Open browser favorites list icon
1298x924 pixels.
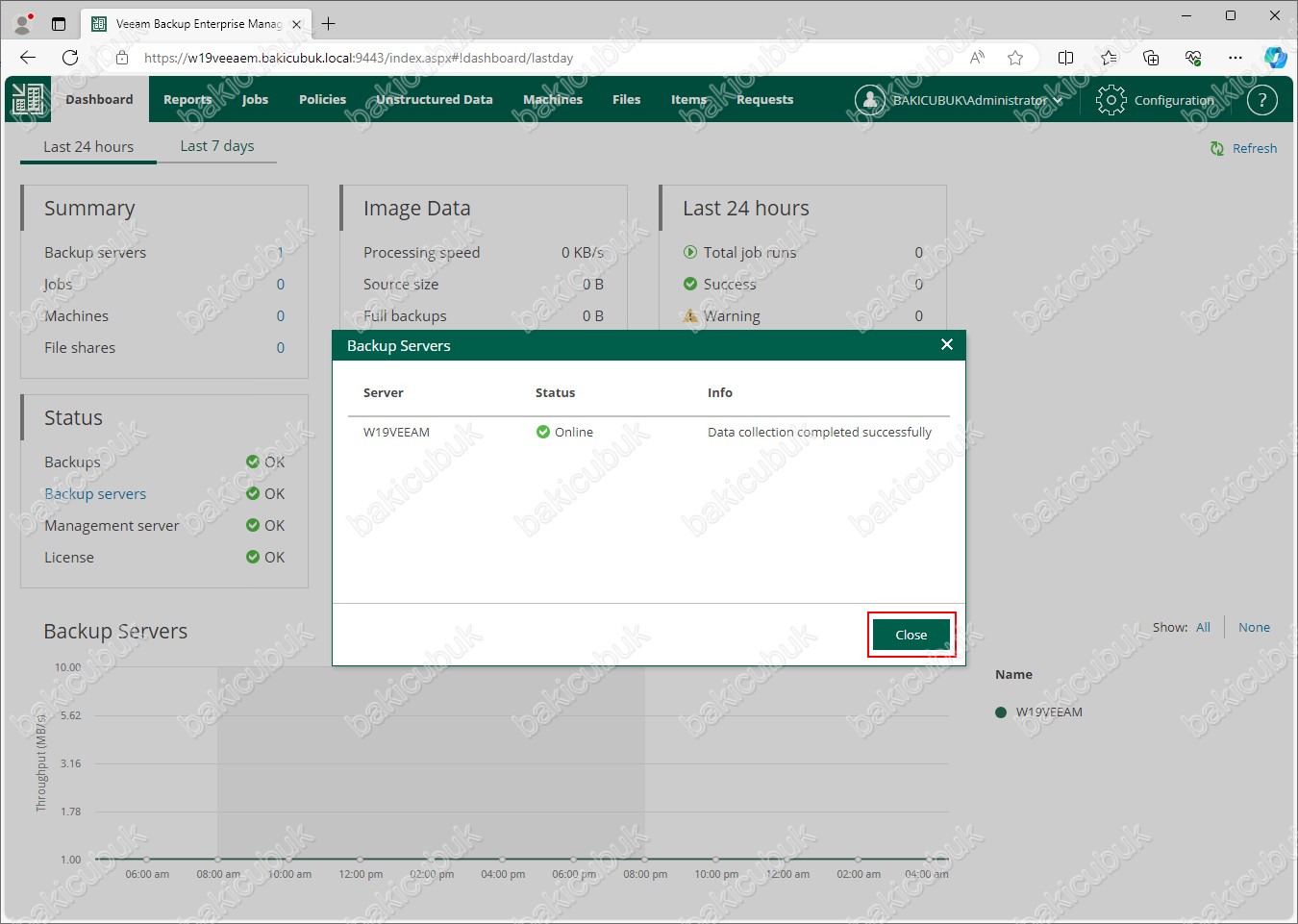pyautogui.click(x=1109, y=58)
